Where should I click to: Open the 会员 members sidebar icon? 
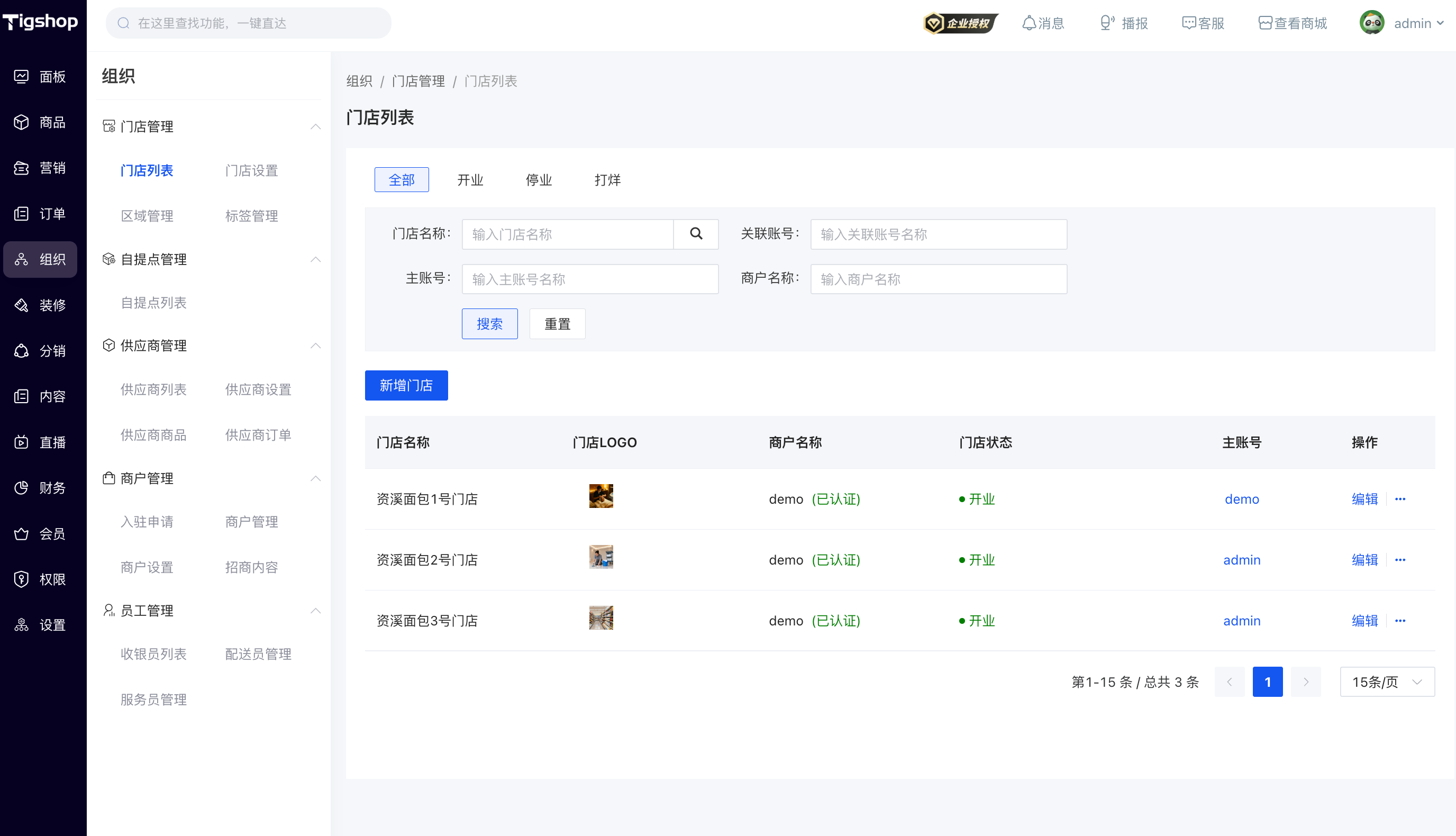(x=22, y=533)
